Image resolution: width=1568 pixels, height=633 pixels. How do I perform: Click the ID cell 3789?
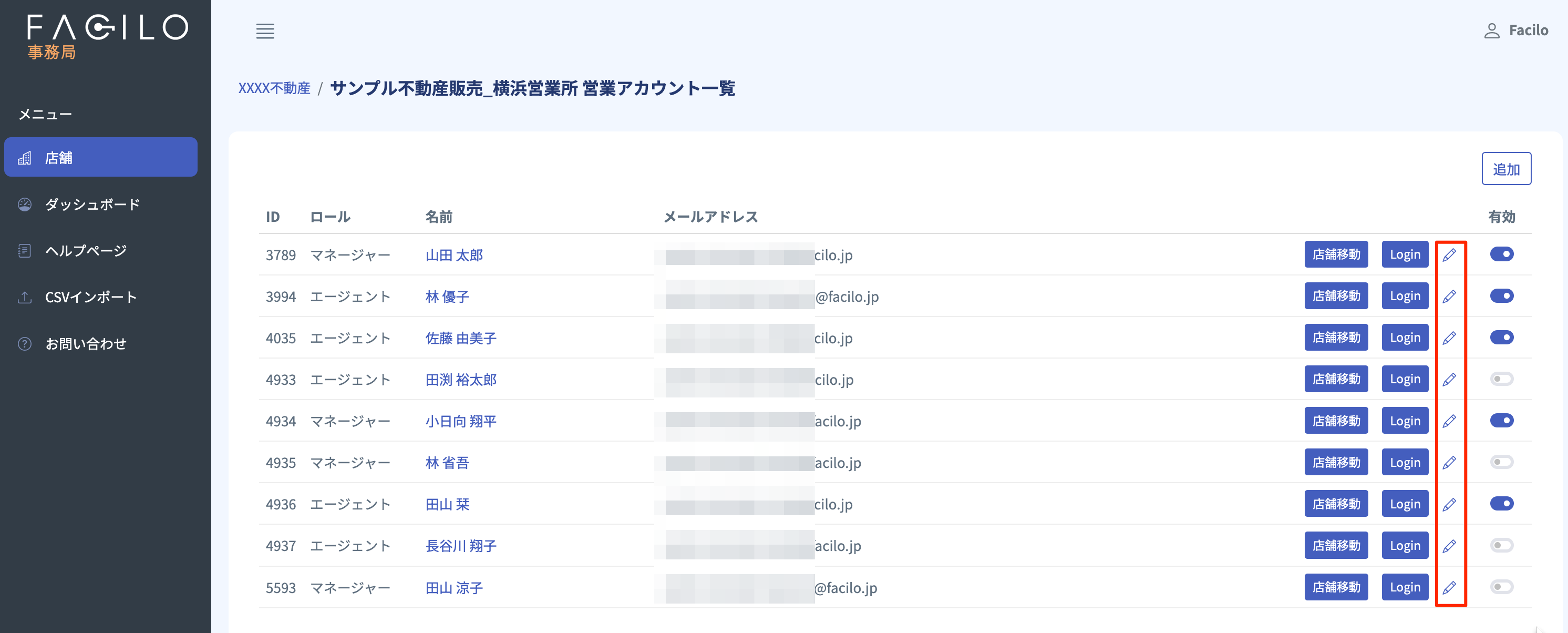281,254
